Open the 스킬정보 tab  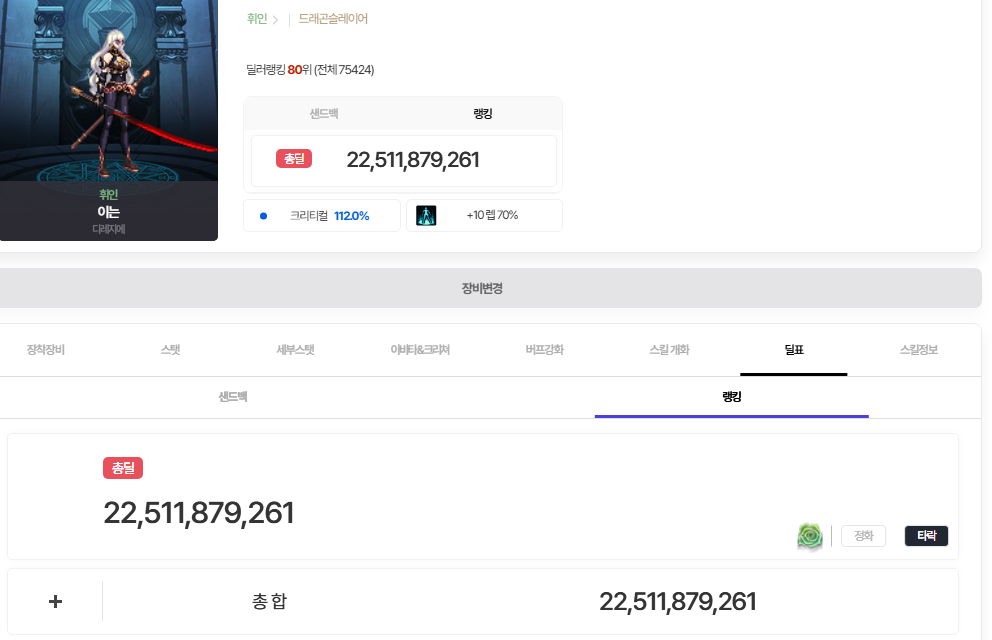pos(918,350)
